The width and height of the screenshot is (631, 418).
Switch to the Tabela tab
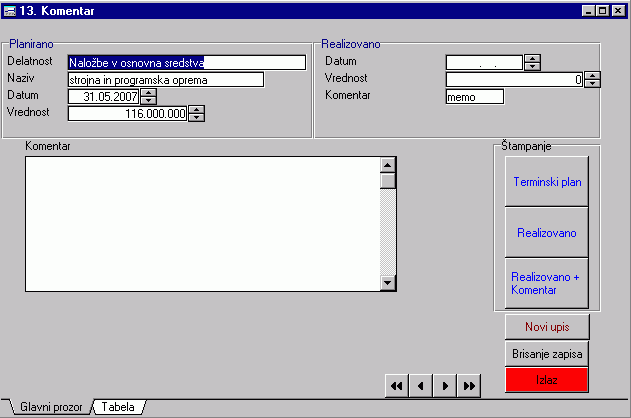point(118,407)
